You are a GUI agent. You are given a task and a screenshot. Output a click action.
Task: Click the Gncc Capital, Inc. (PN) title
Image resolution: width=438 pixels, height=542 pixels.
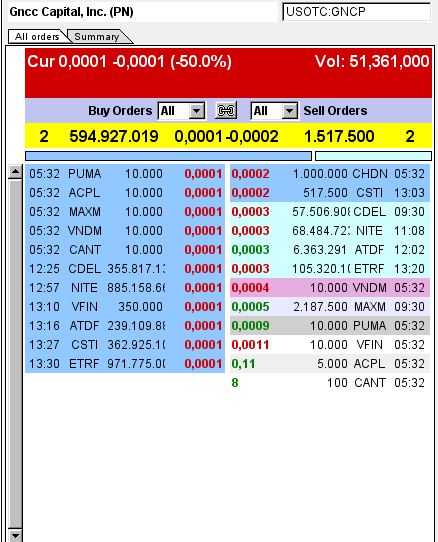pos(72,12)
